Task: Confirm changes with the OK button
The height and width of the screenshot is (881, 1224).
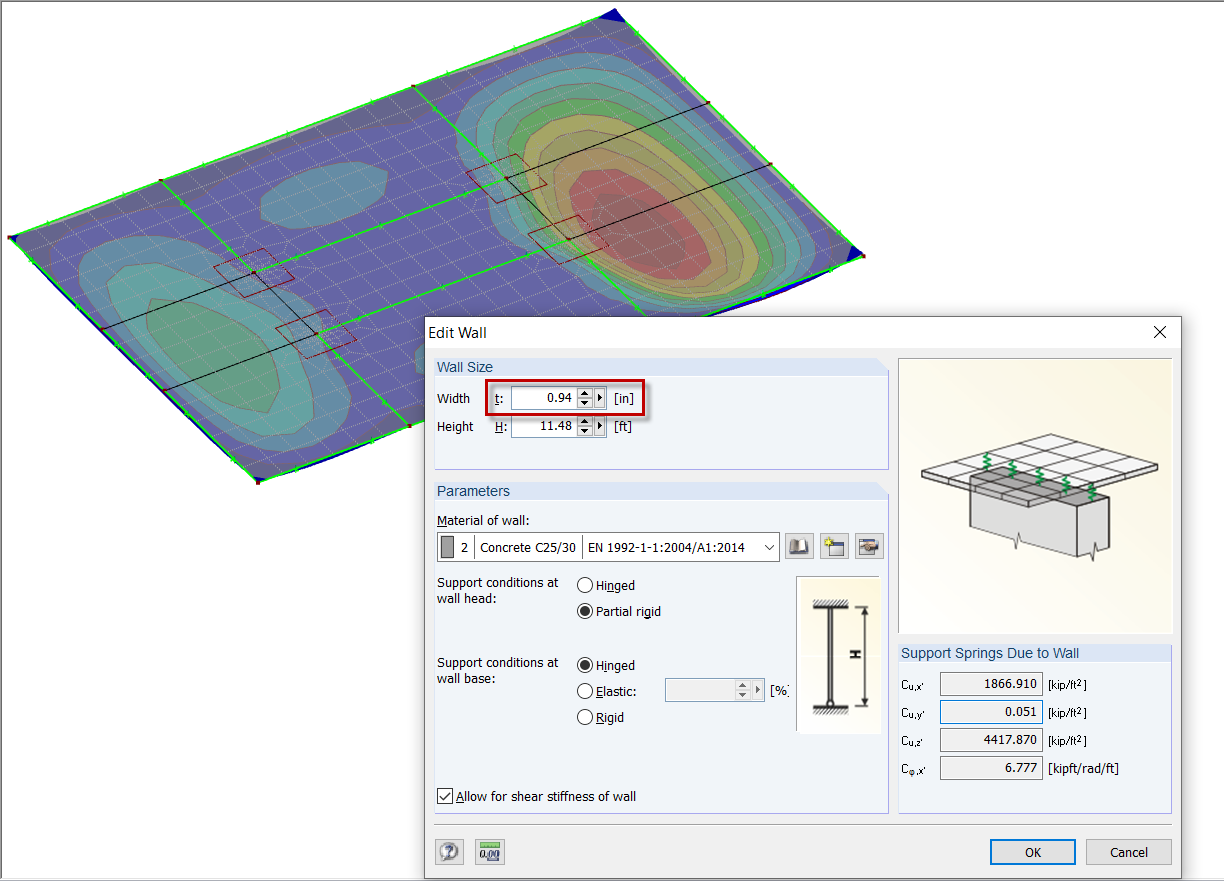Action: pos(1032,851)
